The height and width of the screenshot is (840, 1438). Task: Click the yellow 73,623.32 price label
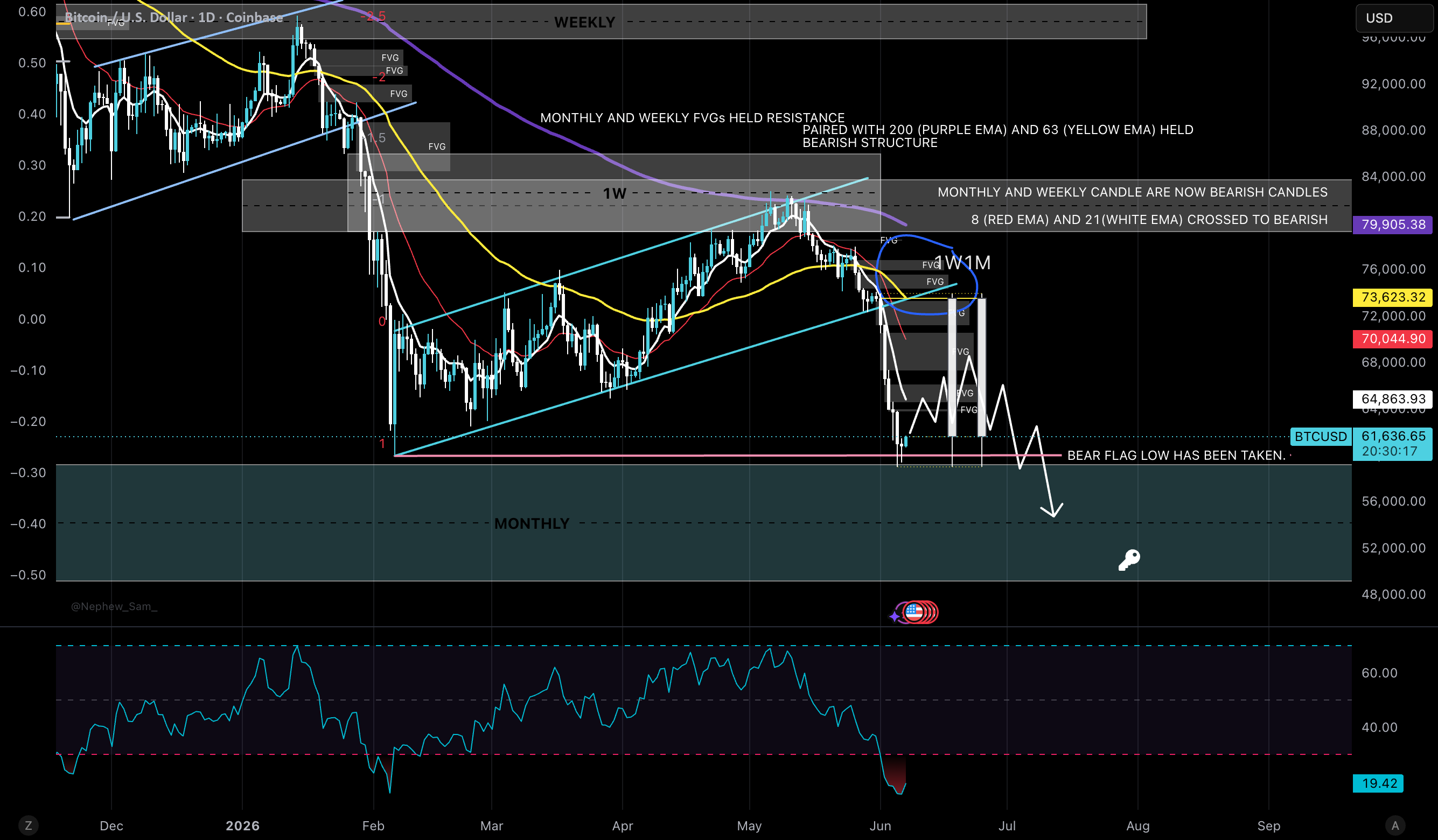click(x=1393, y=297)
